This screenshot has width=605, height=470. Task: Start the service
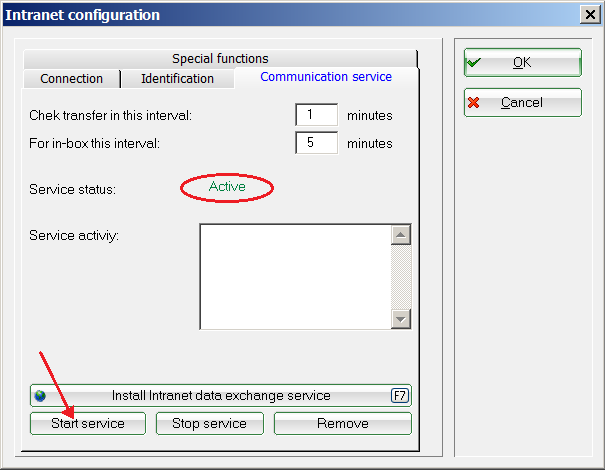88,424
